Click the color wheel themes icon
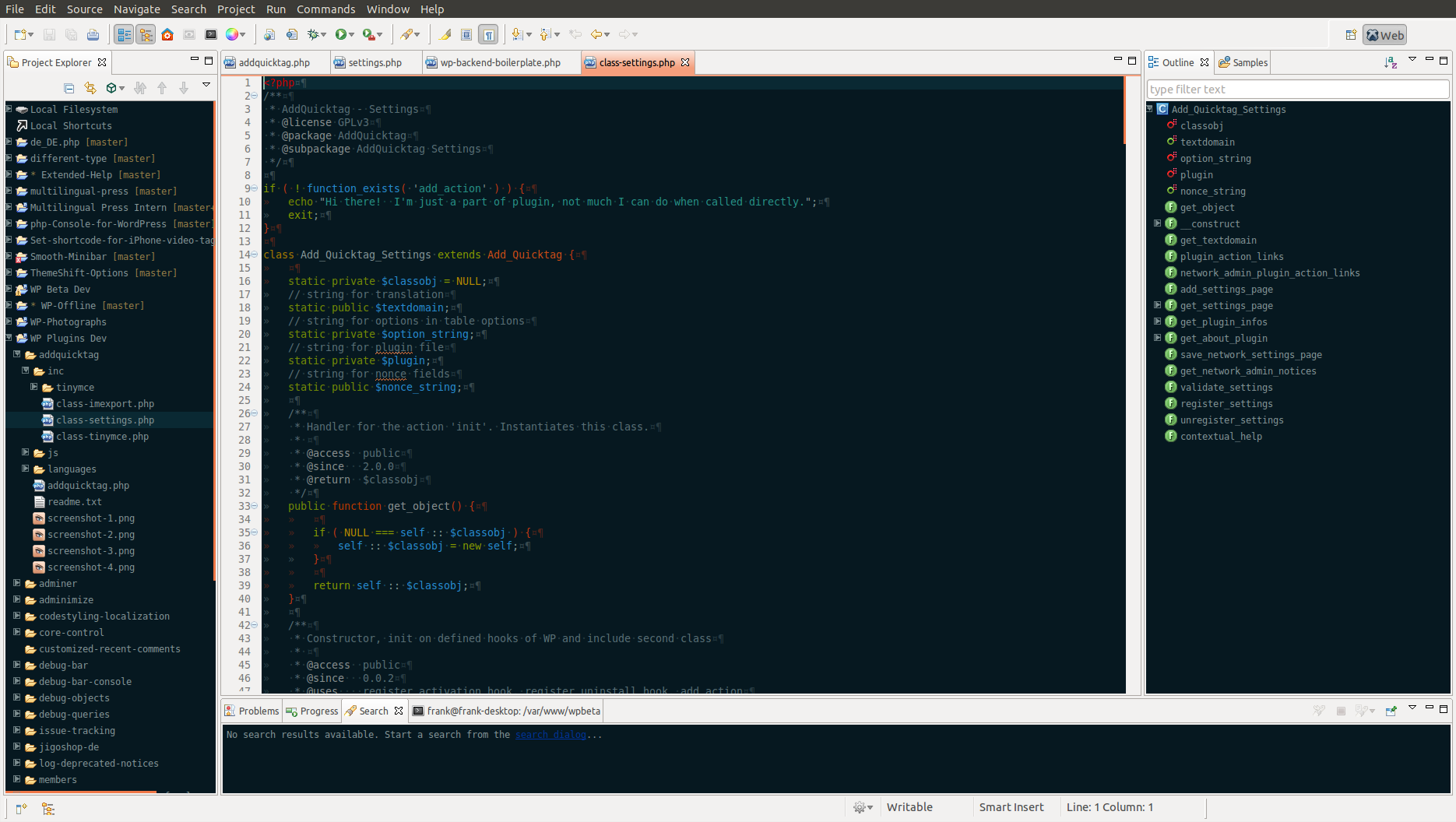The height and width of the screenshot is (822, 1456). 232,34
